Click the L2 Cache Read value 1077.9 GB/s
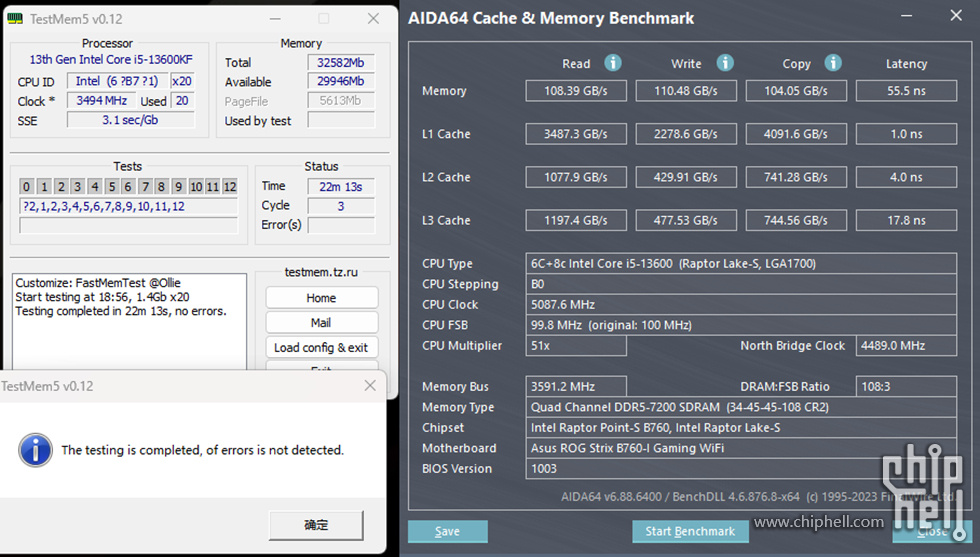 (x=576, y=177)
